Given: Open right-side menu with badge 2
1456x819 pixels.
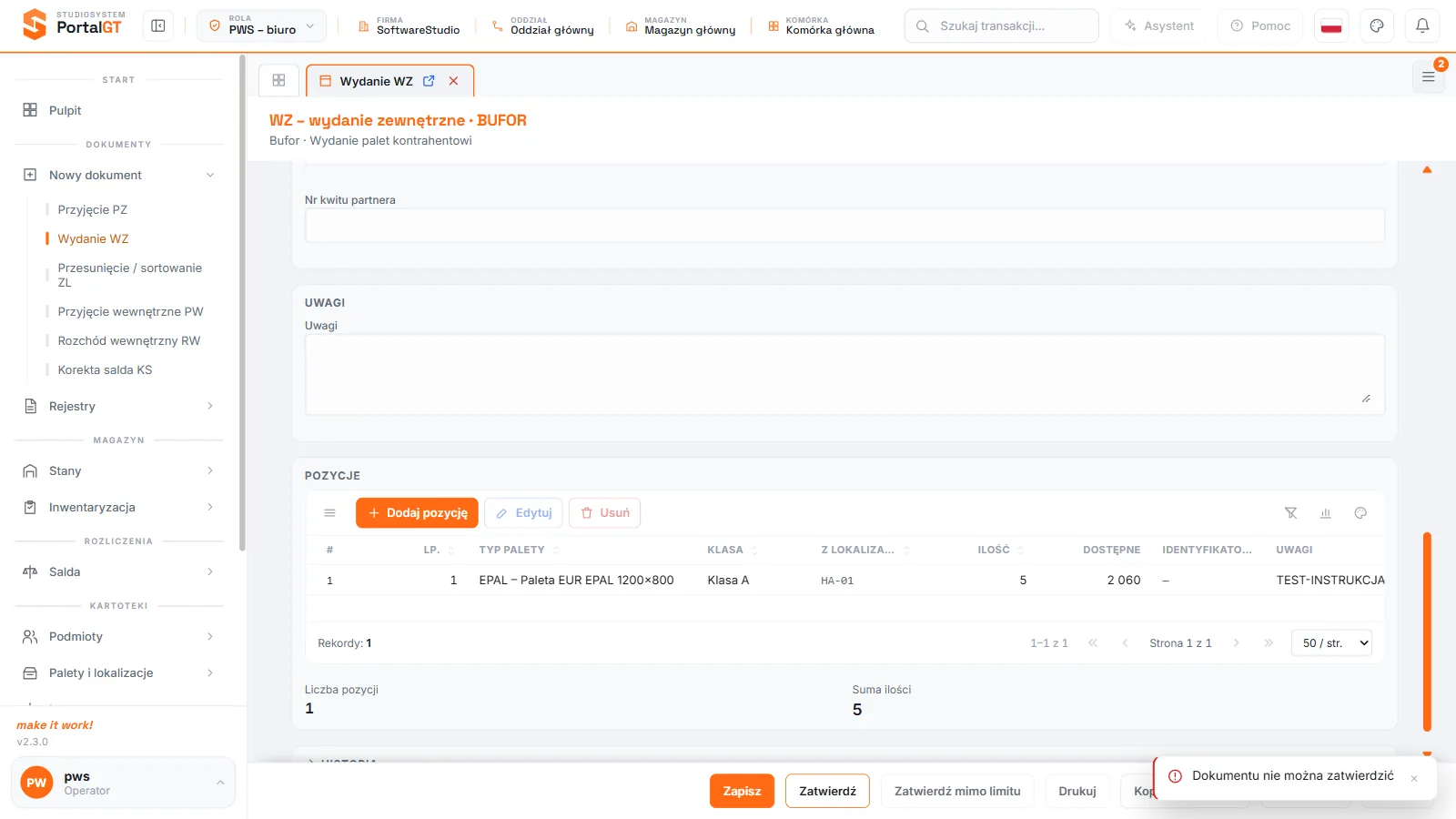Looking at the screenshot, I should point(1428,76).
